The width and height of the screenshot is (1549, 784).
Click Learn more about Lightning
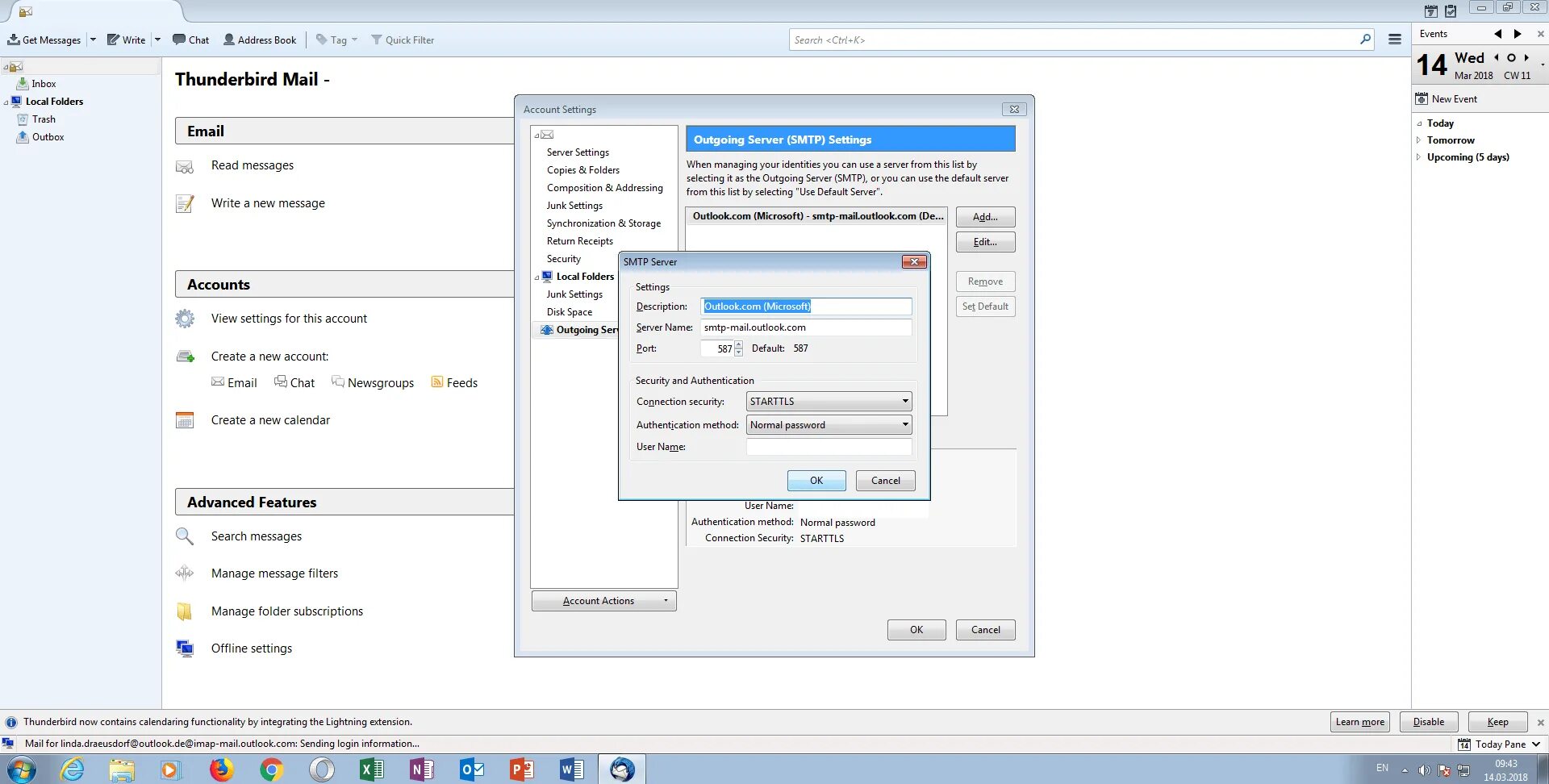[x=1359, y=722]
